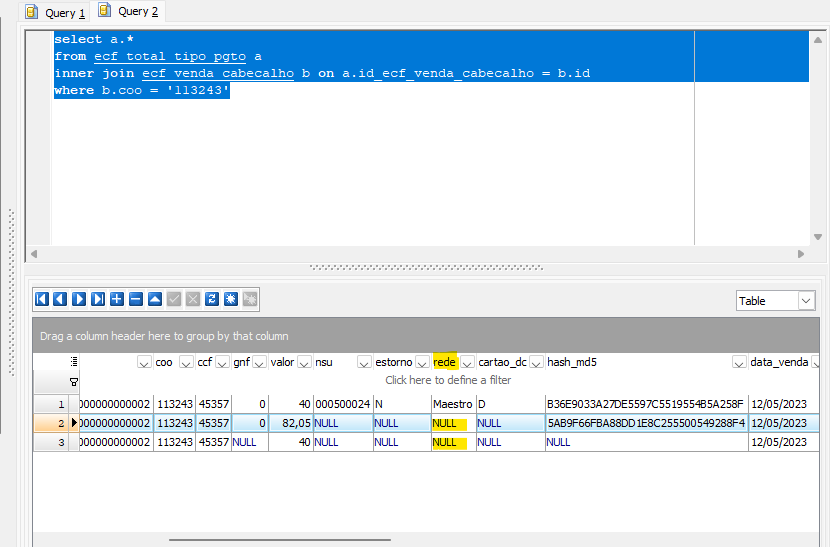
Task: Move to next record in navigator
Action: [79, 299]
